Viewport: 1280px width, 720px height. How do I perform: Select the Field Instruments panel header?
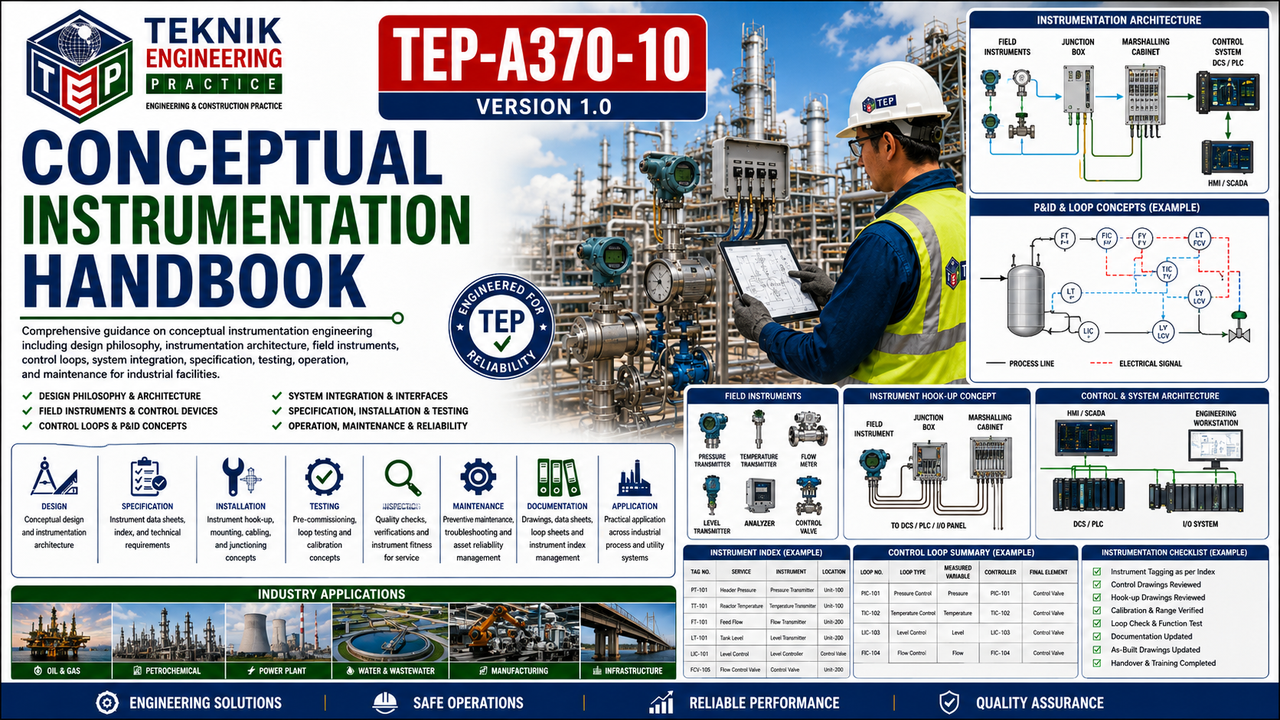point(761,396)
